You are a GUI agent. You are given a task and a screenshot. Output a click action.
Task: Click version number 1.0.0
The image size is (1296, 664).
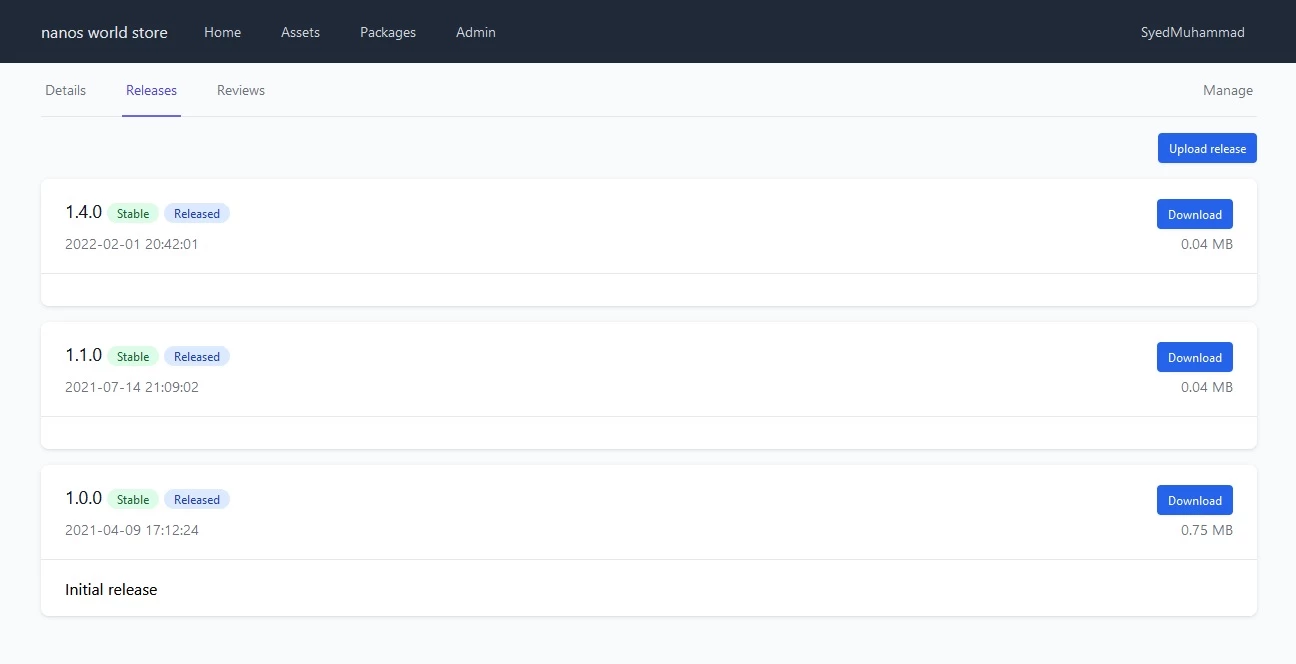point(83,498)
